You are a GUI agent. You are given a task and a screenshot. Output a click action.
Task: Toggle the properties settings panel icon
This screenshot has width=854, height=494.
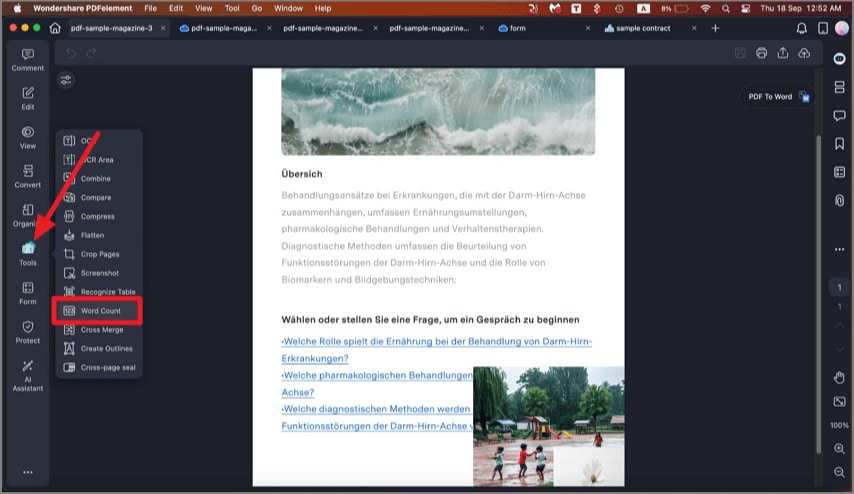click(x=66, y=81)
